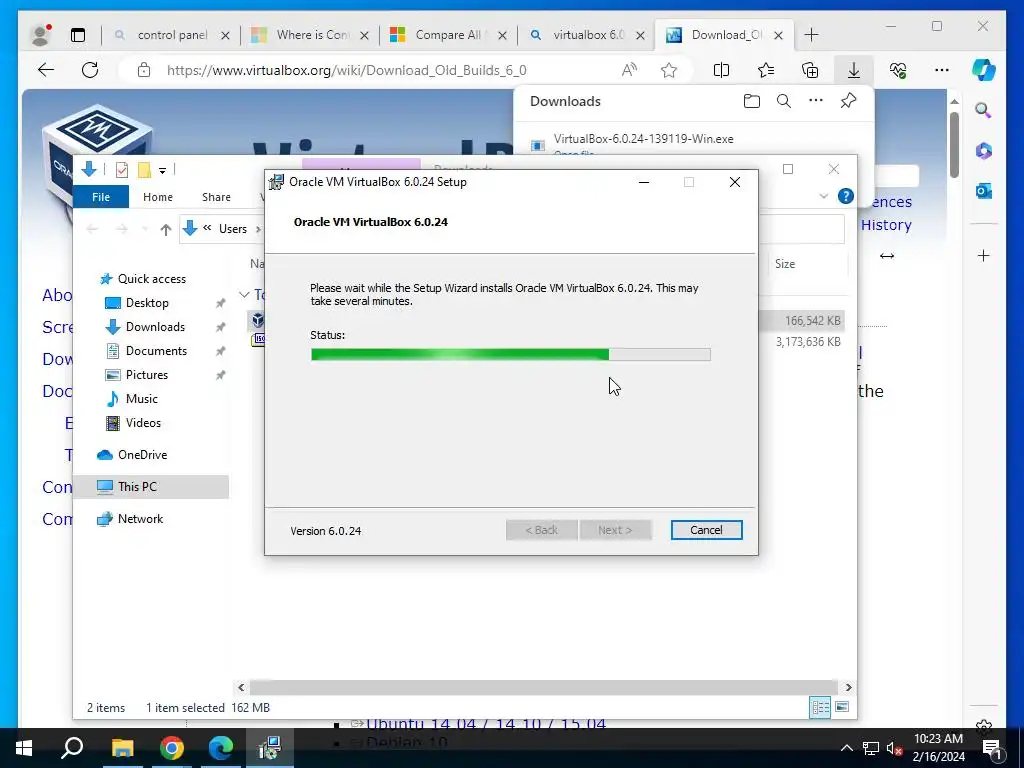The width and height of the screenshot is (1024, 768).
Task: Add this page to favorites star
Action: pos(669,70)
